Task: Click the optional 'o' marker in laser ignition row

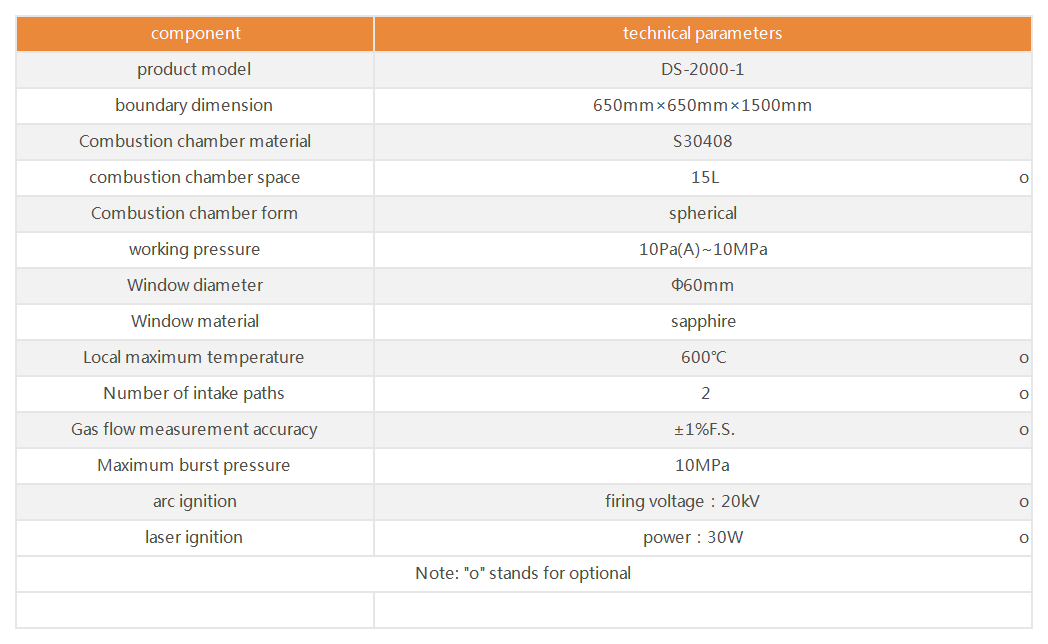Action: [1023, 538]
